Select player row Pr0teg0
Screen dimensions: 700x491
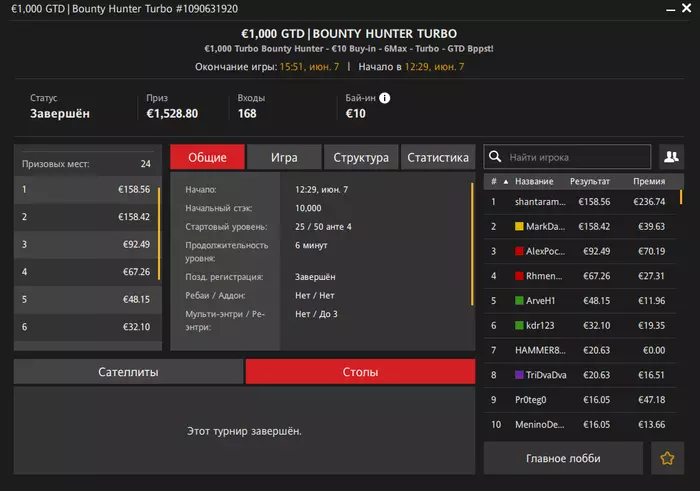580,399
